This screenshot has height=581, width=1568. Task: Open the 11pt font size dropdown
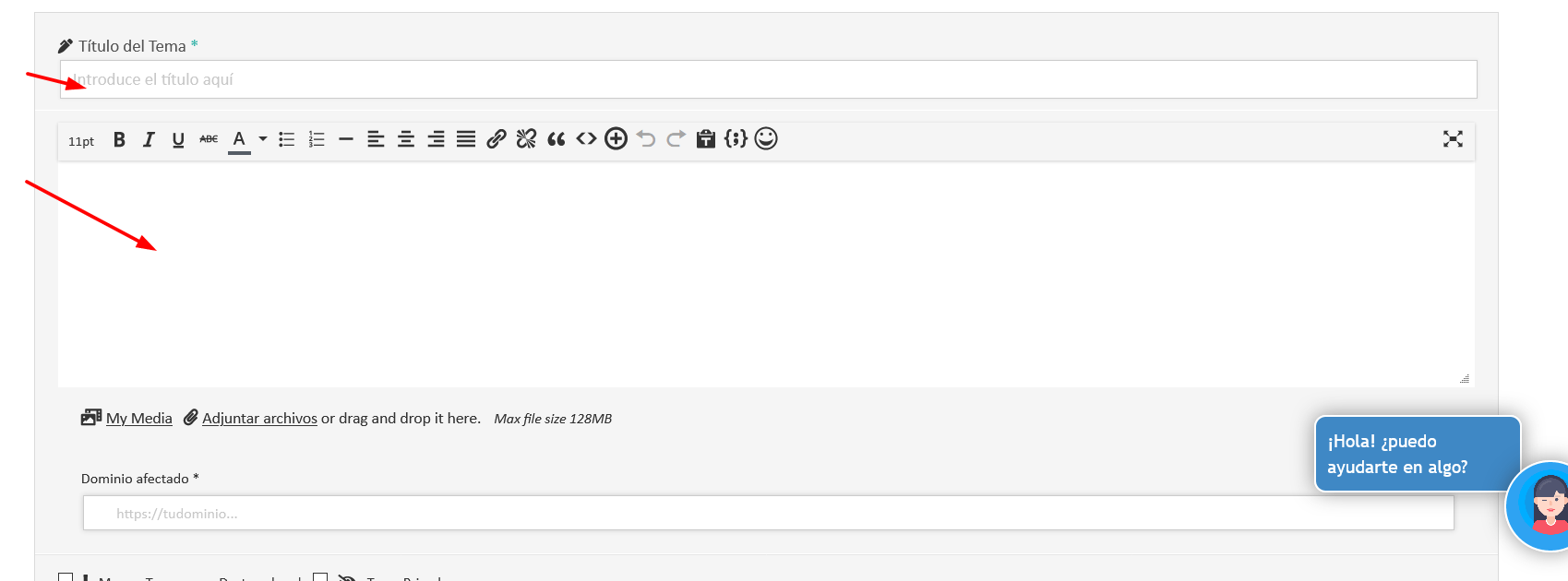[81, 141]
